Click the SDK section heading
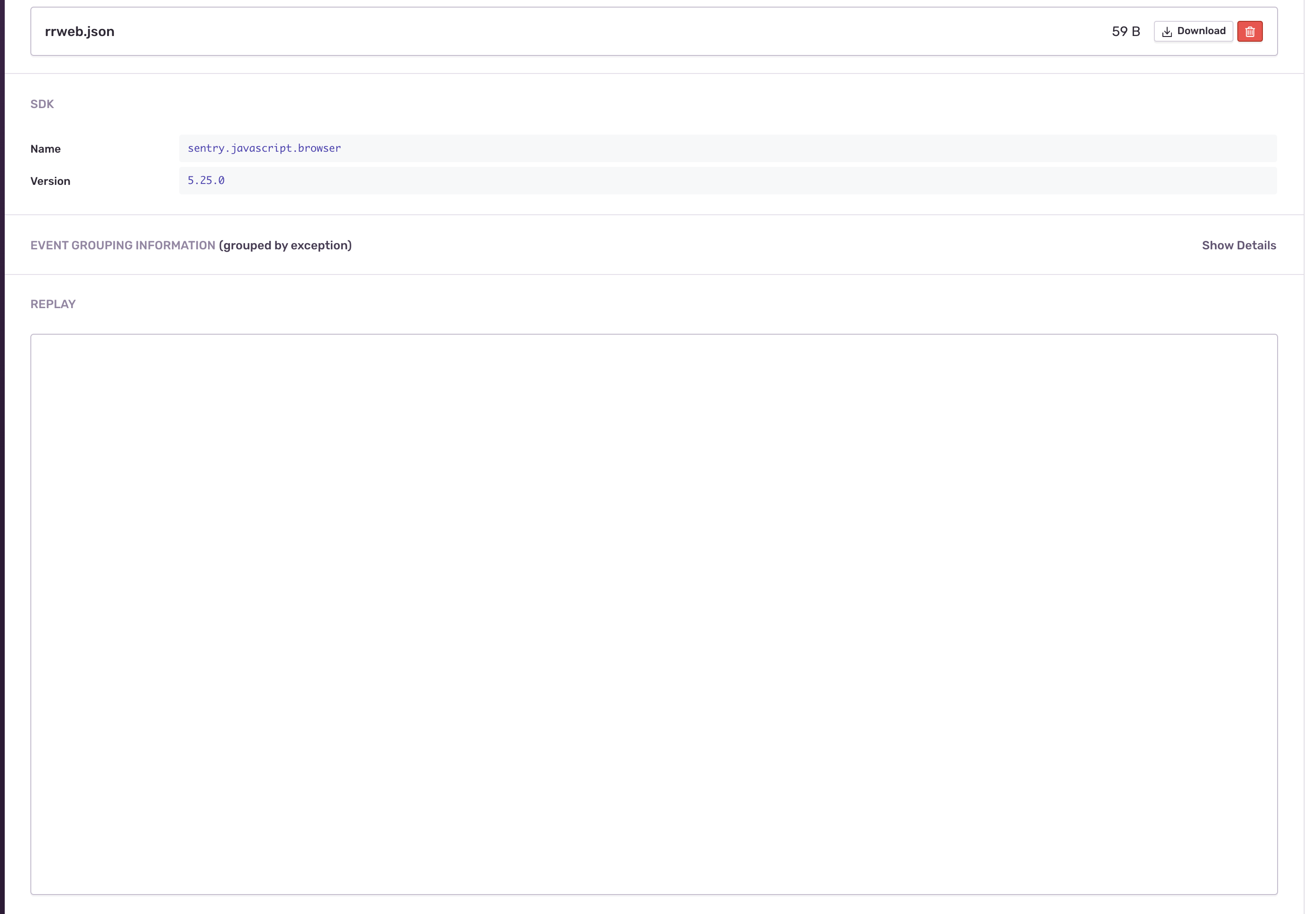1316x914 pixels. (42, 104)
